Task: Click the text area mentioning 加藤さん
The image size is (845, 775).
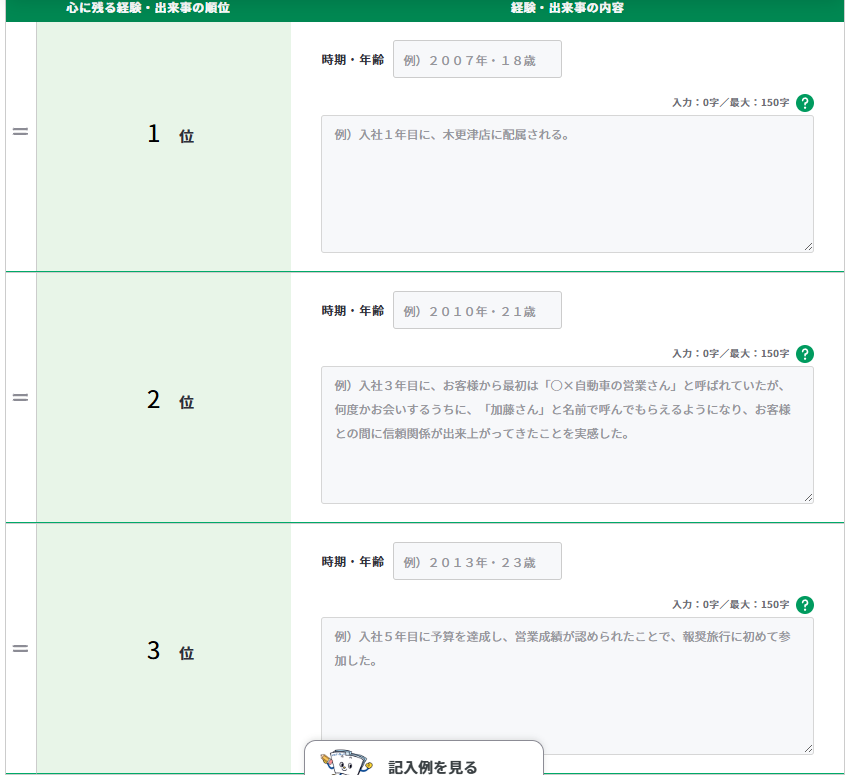Action: click(566, 436)
